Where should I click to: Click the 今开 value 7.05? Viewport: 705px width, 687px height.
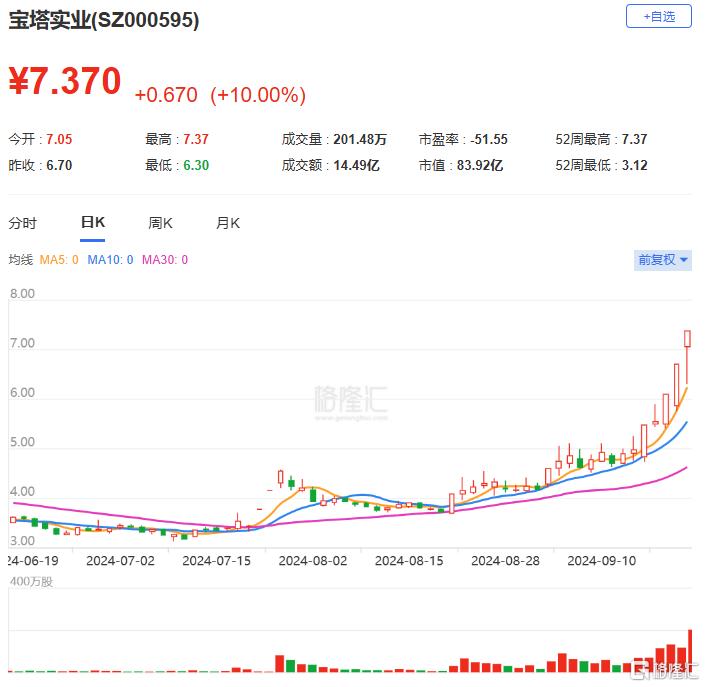59,139
